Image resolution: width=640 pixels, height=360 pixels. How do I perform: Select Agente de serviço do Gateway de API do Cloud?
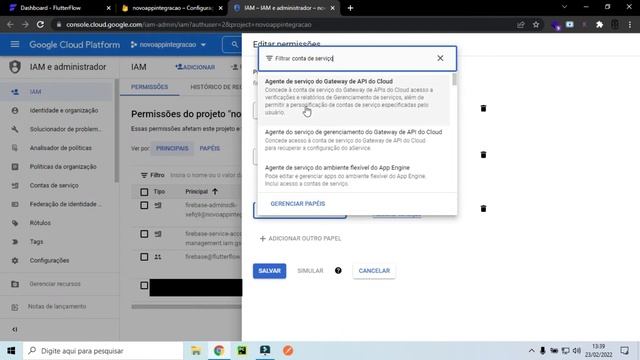[x=354, y=97]
